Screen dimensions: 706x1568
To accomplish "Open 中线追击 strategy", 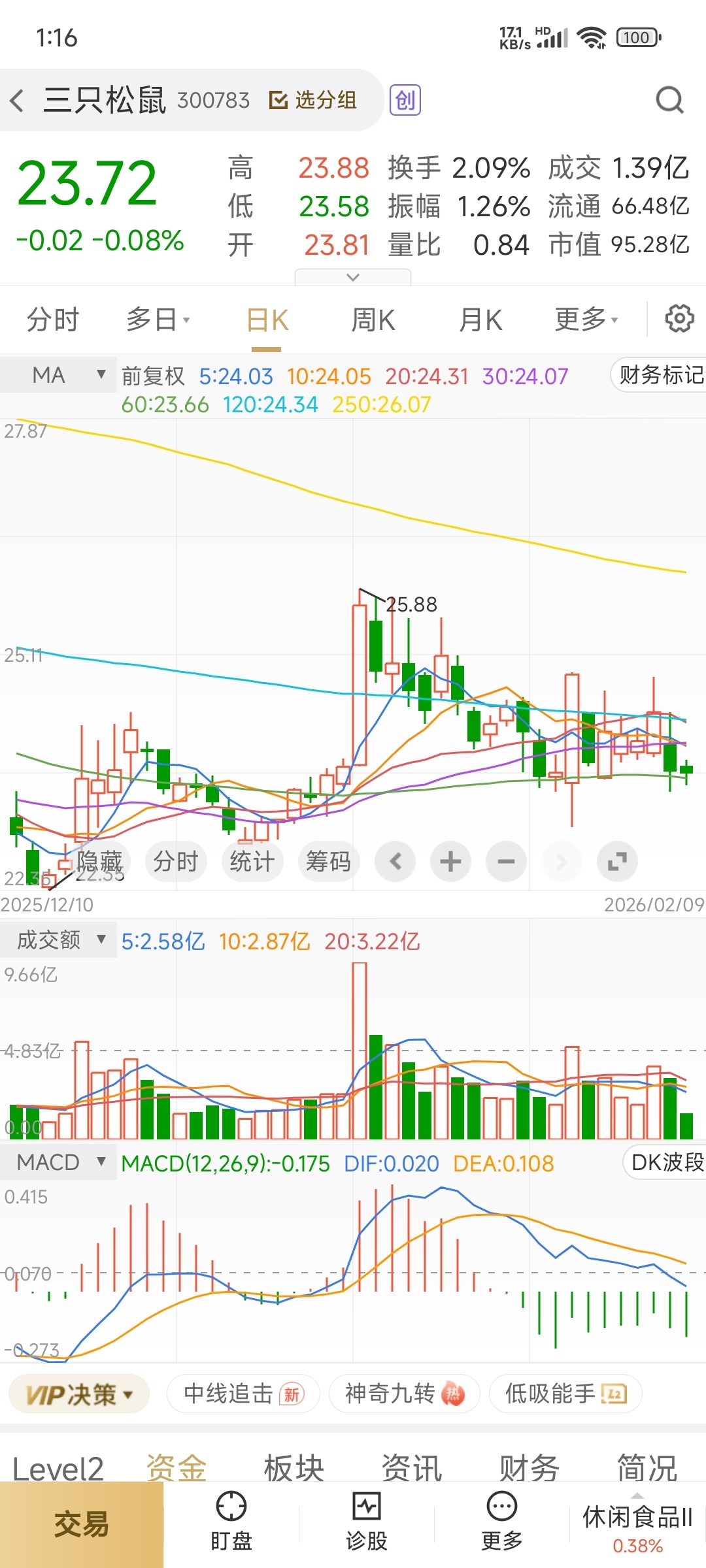I will (x=243, y=1394).
